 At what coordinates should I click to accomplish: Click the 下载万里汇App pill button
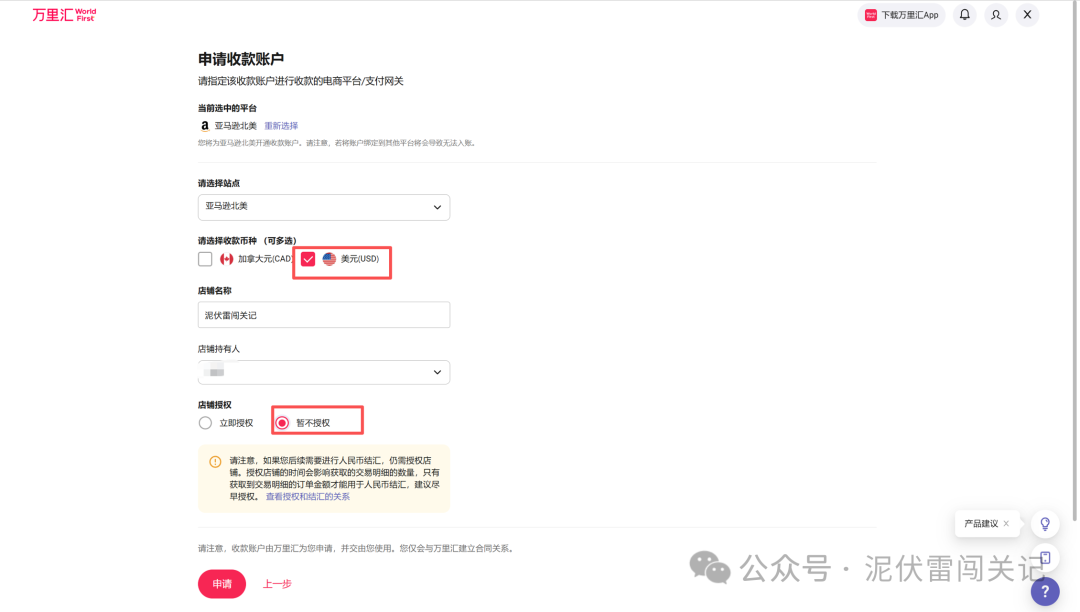tap(902, 14)
